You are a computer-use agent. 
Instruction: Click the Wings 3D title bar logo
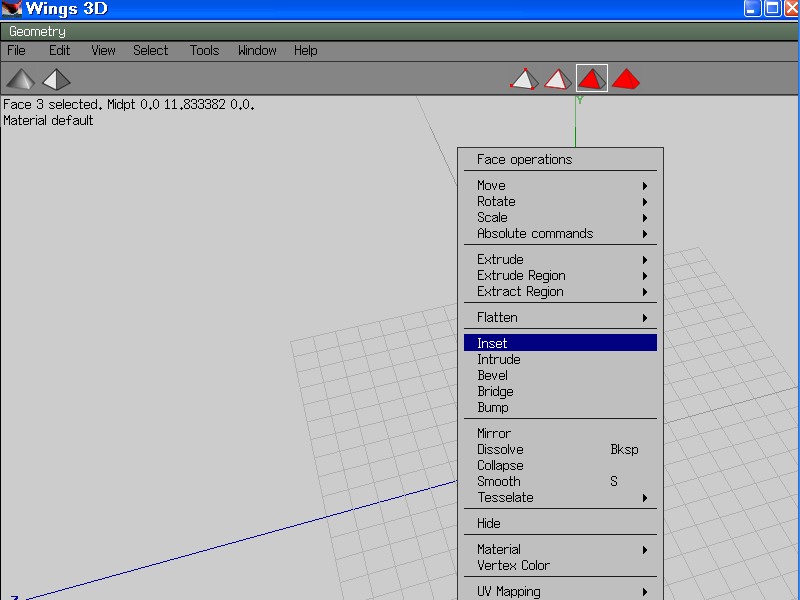coord(11,9)
